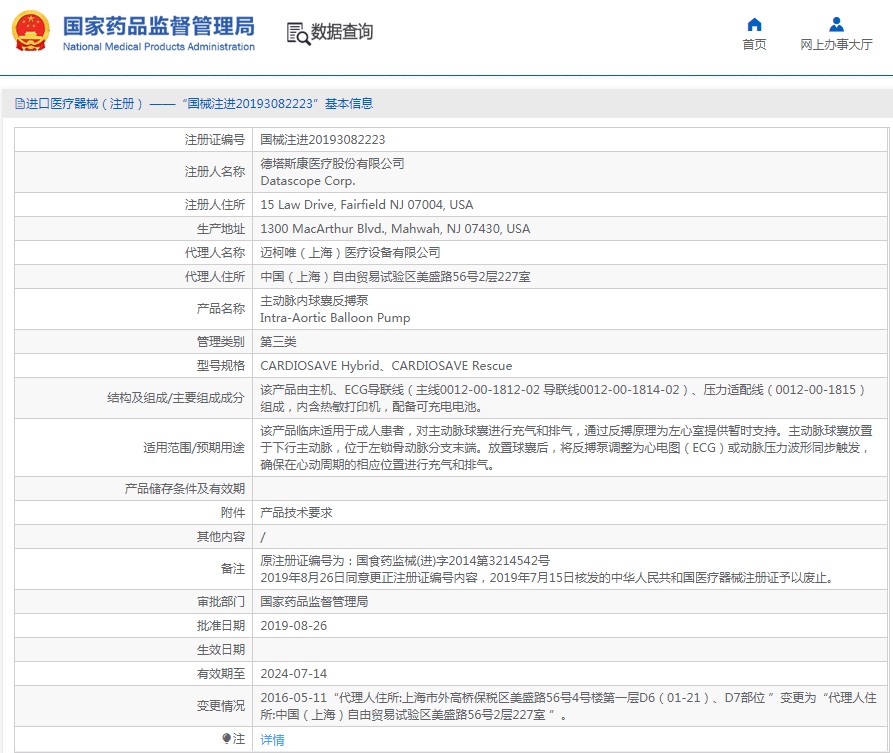Select the 其他内容 row label
Screen dimensions: 893x753
tap(221, 536)
